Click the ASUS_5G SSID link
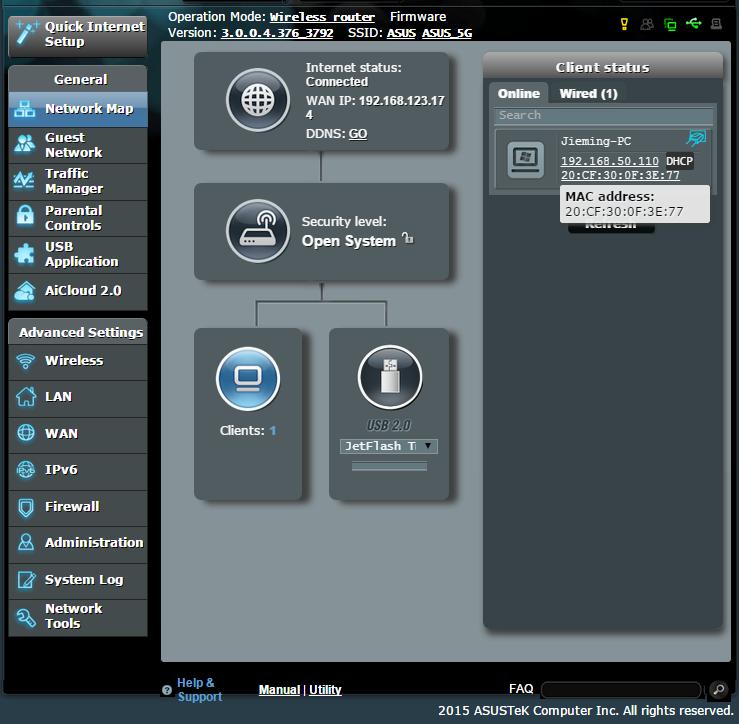 (447, 33)
